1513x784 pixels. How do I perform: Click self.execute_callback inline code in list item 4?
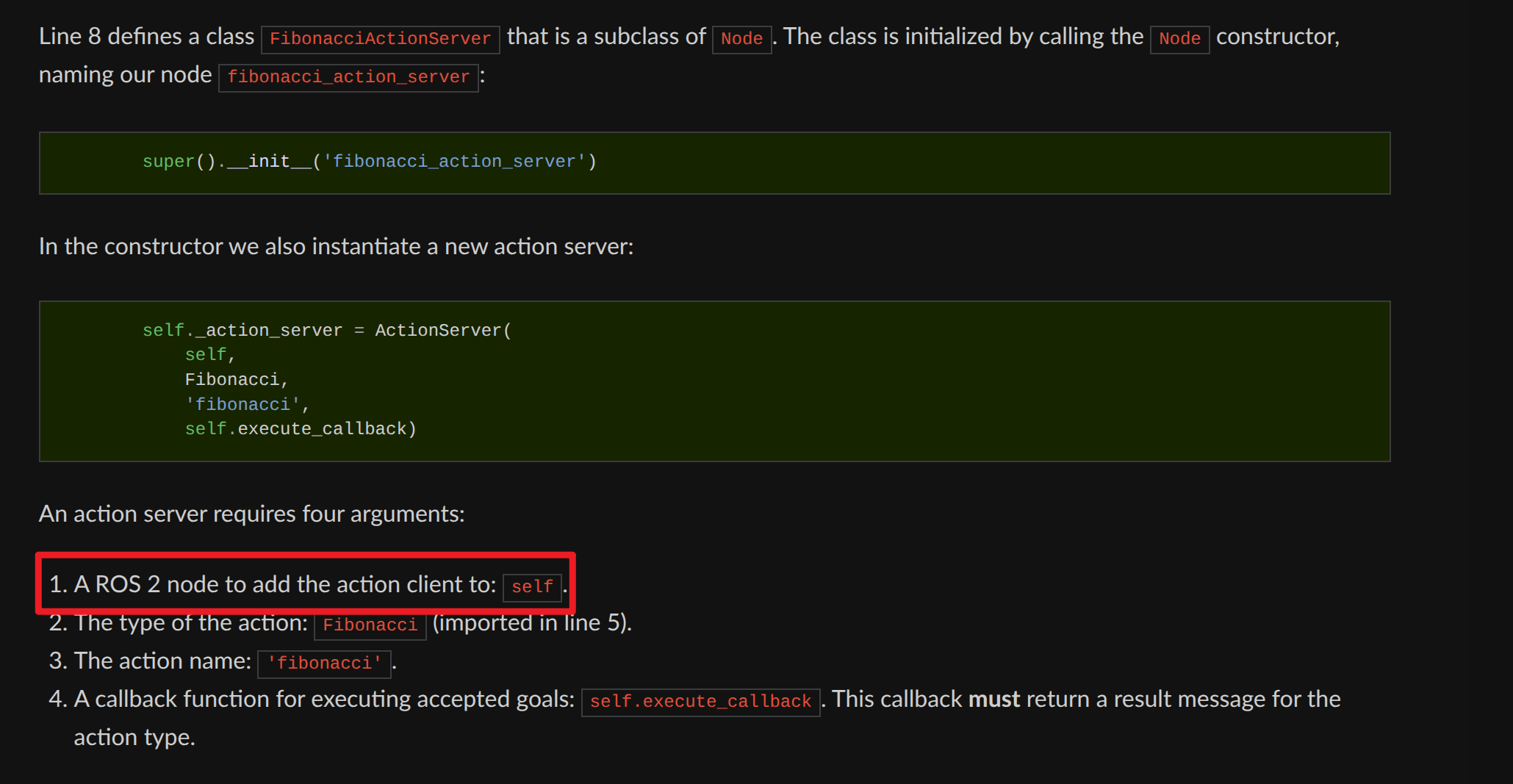click(x=700, y=702)
